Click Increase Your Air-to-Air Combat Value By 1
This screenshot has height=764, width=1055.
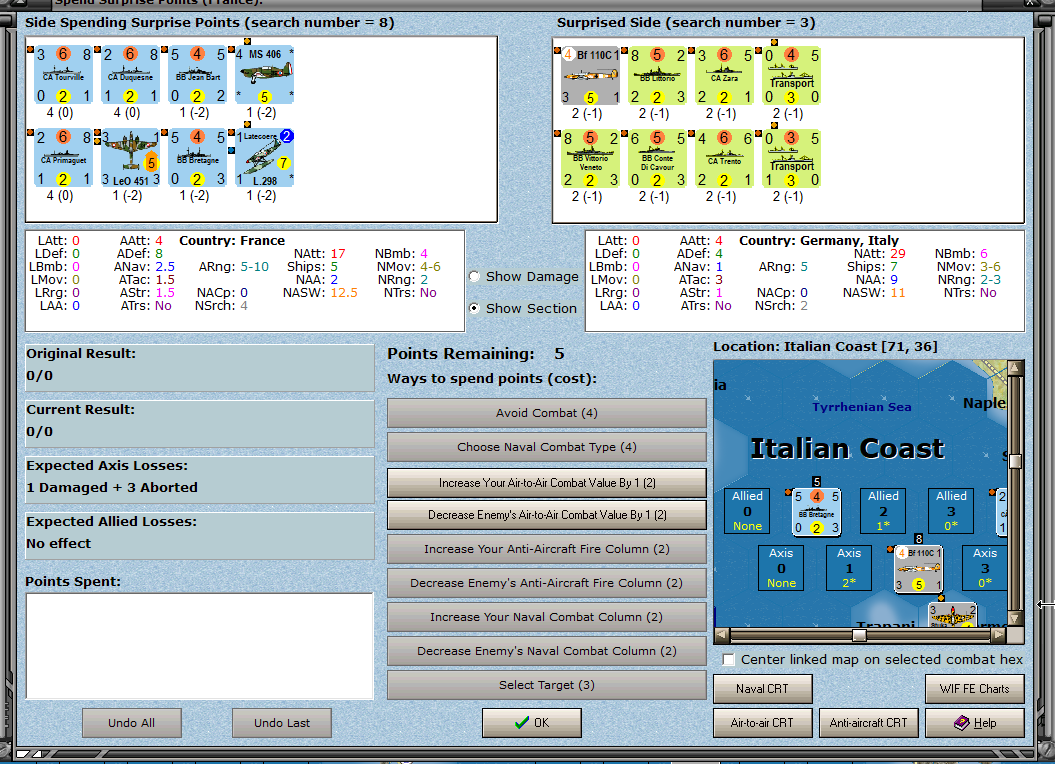pyautogui.click(x=546, y=483)
